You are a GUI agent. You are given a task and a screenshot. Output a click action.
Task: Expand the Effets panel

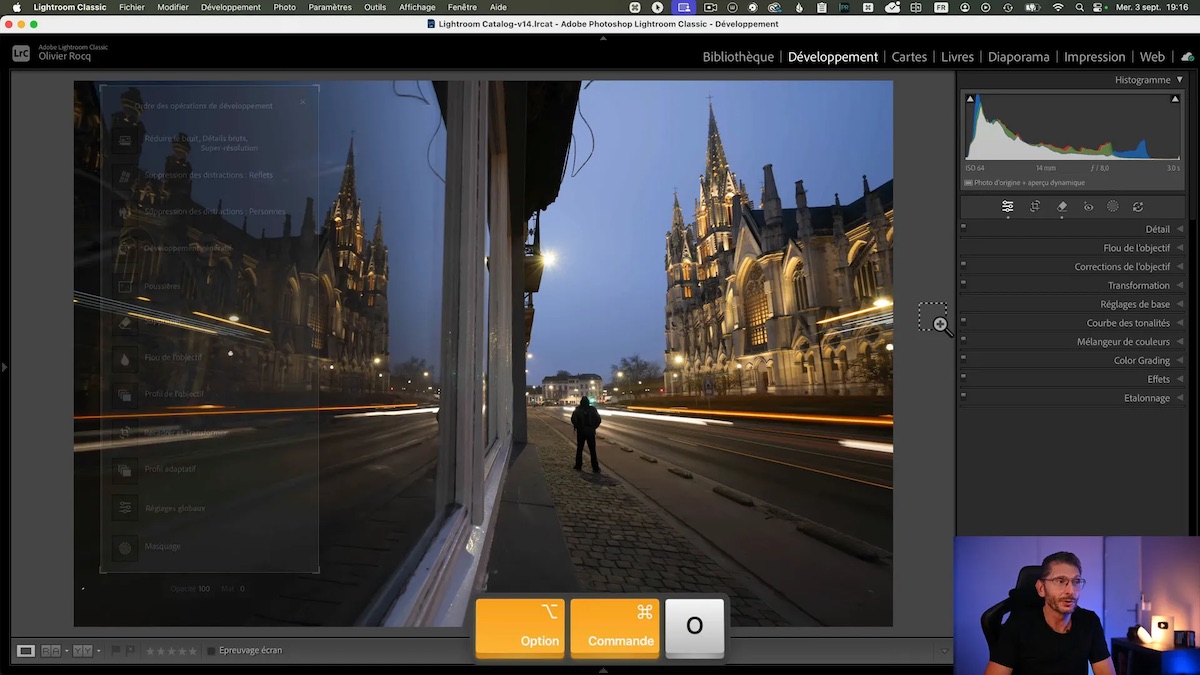pos(1180,379)
